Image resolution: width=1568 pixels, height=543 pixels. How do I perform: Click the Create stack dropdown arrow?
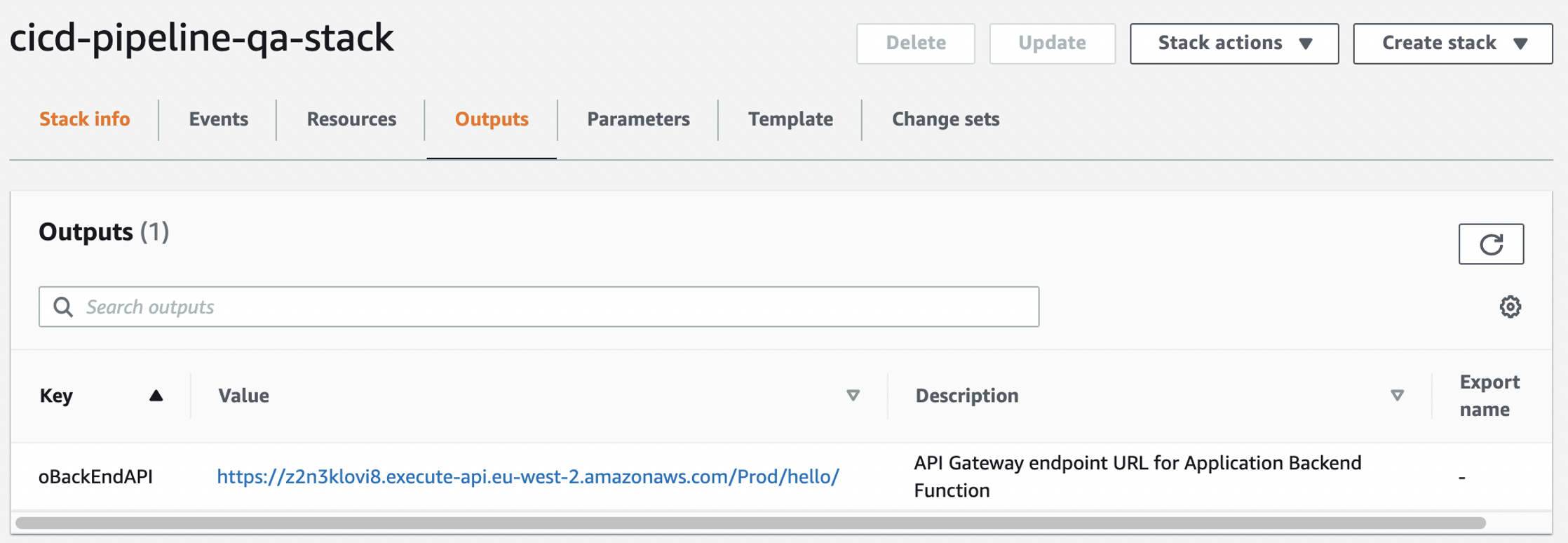pos(1521,43)
